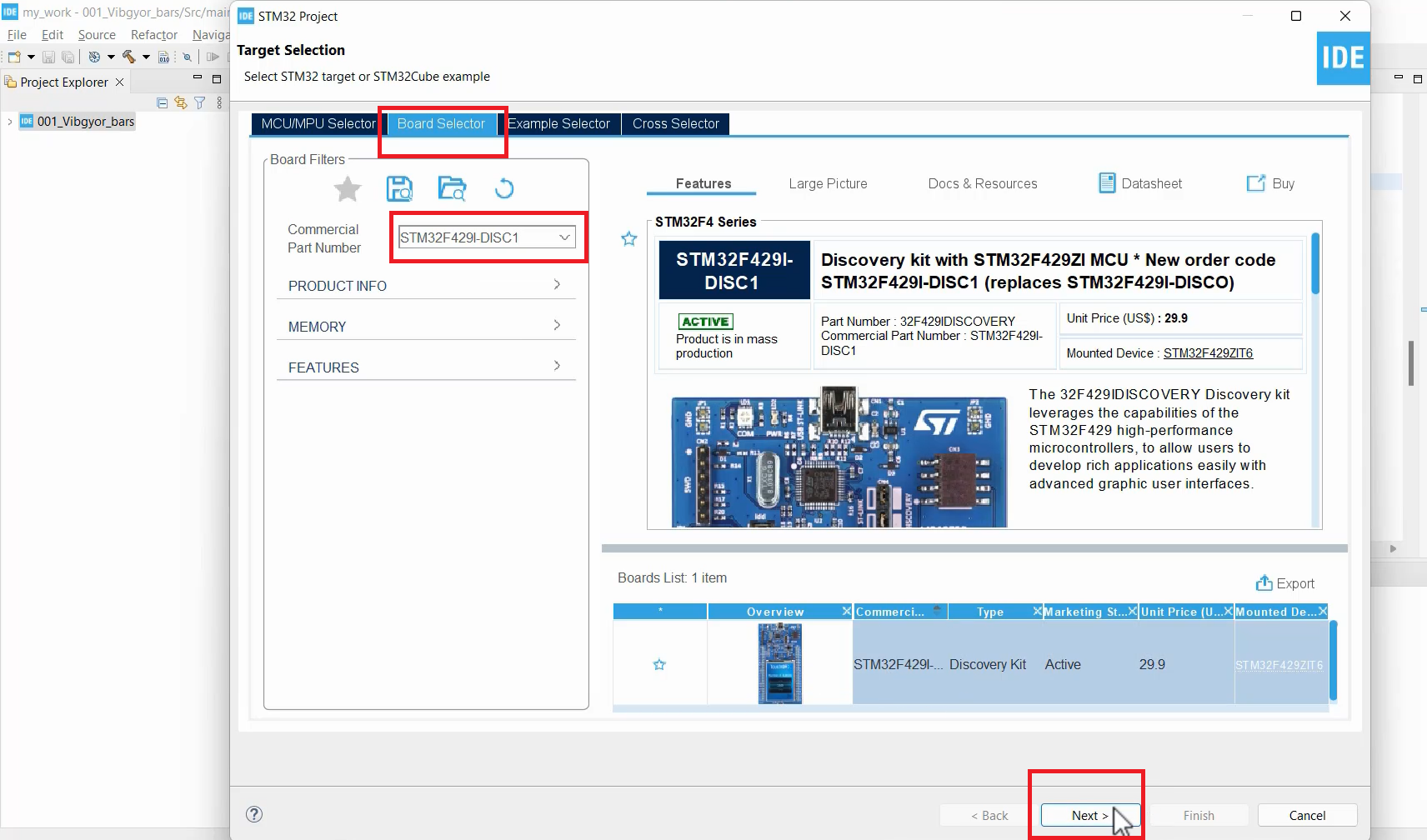The width and height of the screenshot is (1427, 840).
Task: Click the save search floppy-disk icon
Action: pyautogui.click(x=399, y=188)
